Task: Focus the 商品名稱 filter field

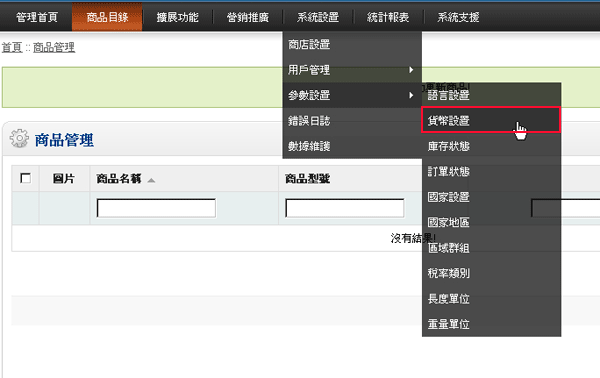Action: [x=156, y=208]
